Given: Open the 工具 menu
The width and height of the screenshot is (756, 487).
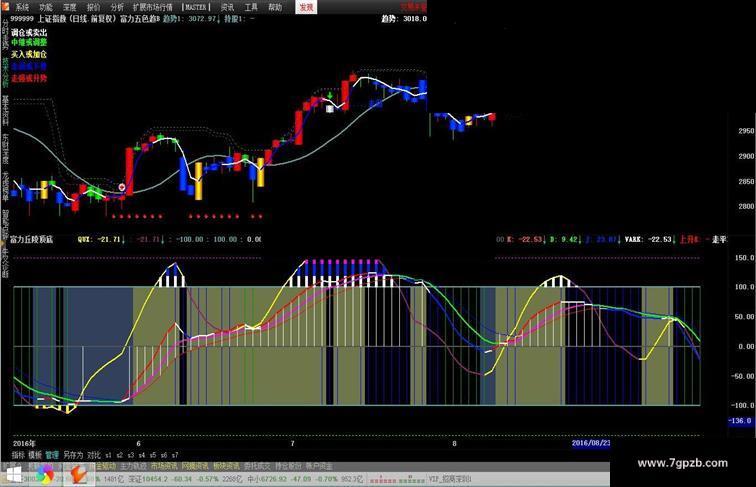Looking at the screenshot, I should [x=251, y=7].
